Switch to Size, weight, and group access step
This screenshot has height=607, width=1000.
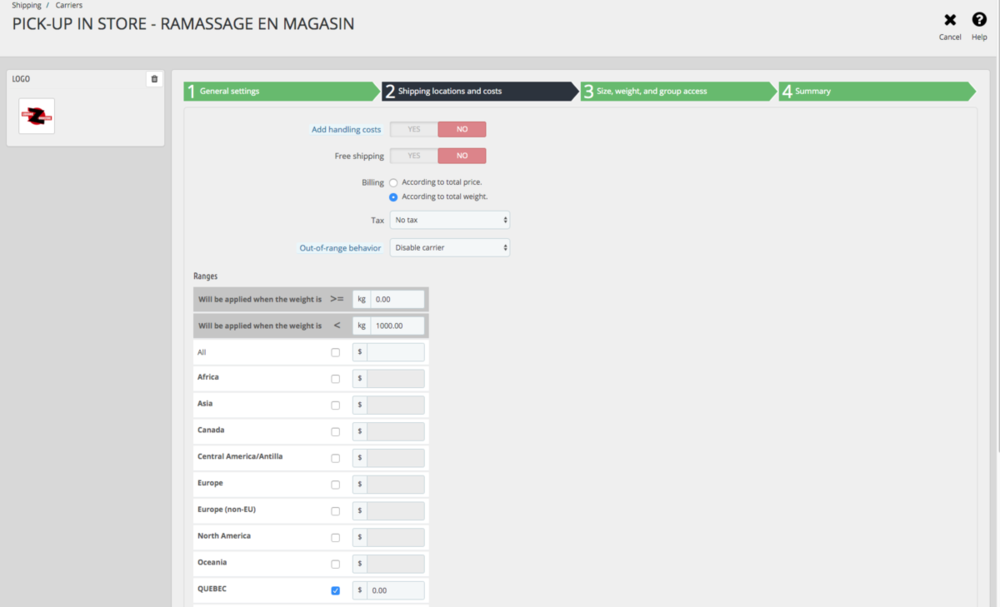click(x=678, y=91)
